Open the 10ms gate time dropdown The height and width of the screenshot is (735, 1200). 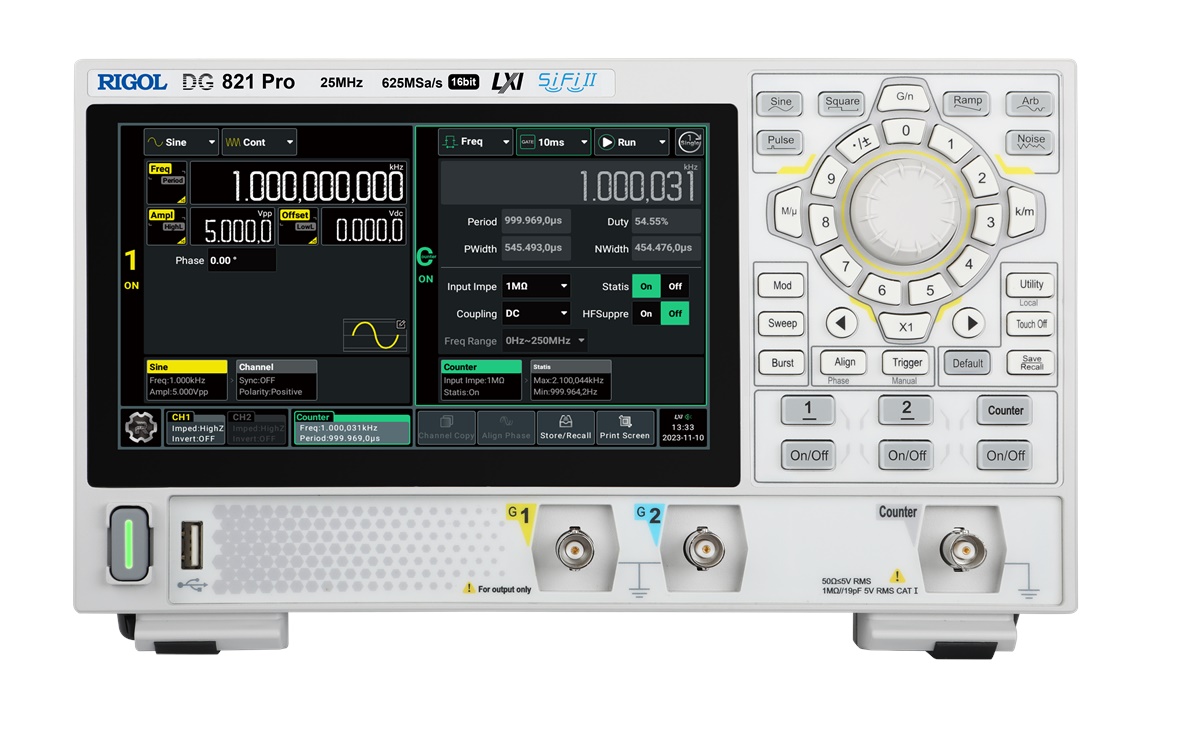[553, 142]
